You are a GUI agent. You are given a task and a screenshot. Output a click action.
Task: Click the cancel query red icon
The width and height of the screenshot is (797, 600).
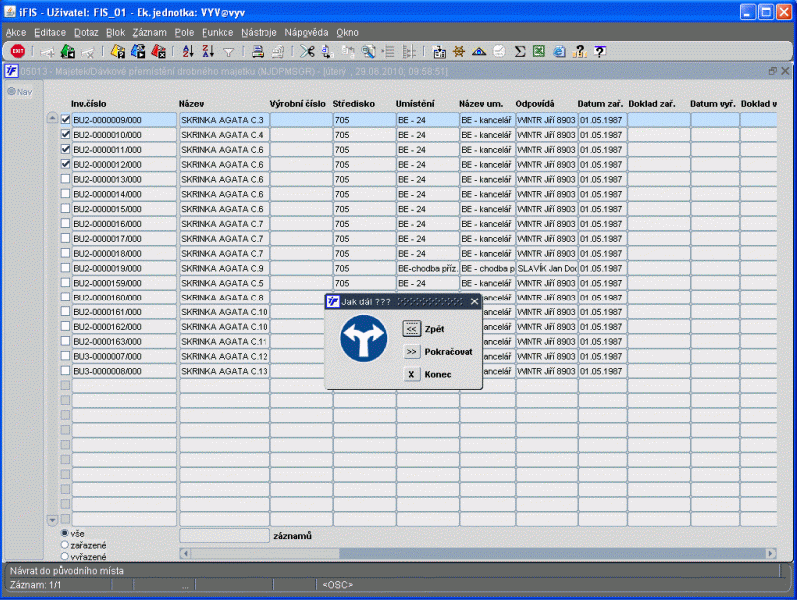[x=159, y=51]
